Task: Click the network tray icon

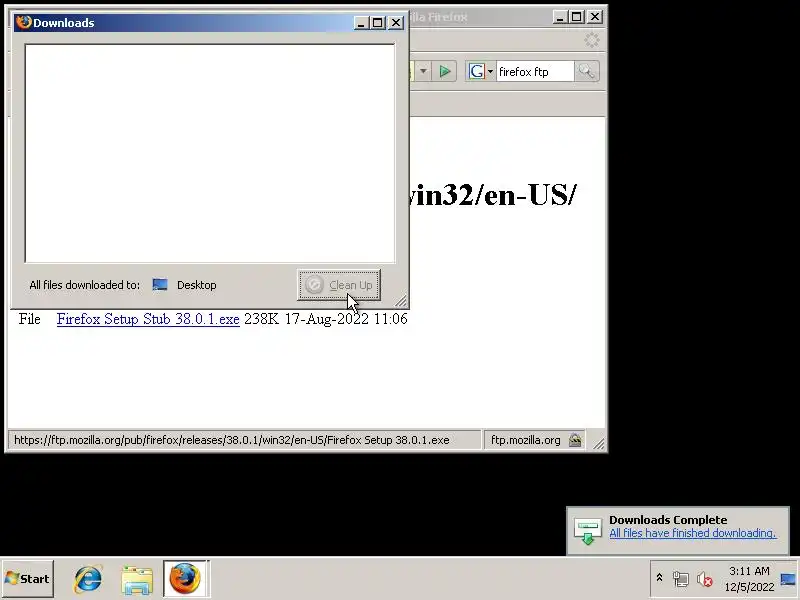Action: [x=681, y=579]
